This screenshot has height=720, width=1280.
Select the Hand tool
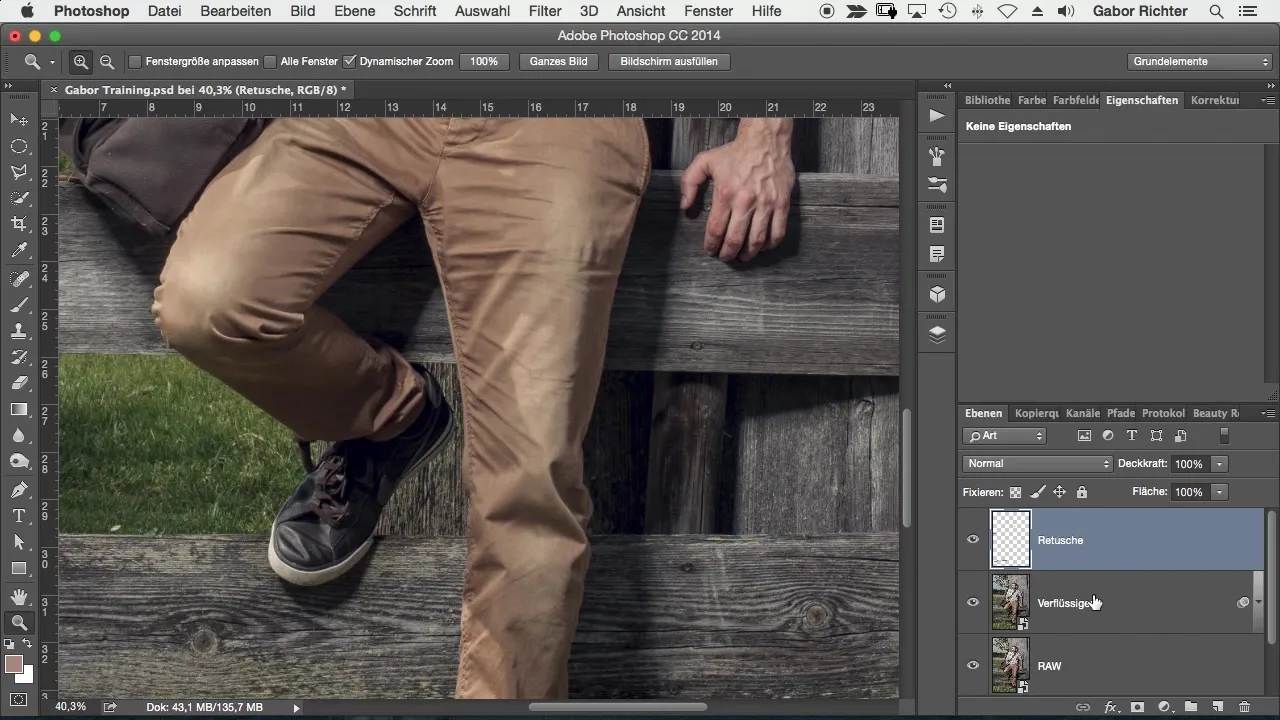coord(18,597)
